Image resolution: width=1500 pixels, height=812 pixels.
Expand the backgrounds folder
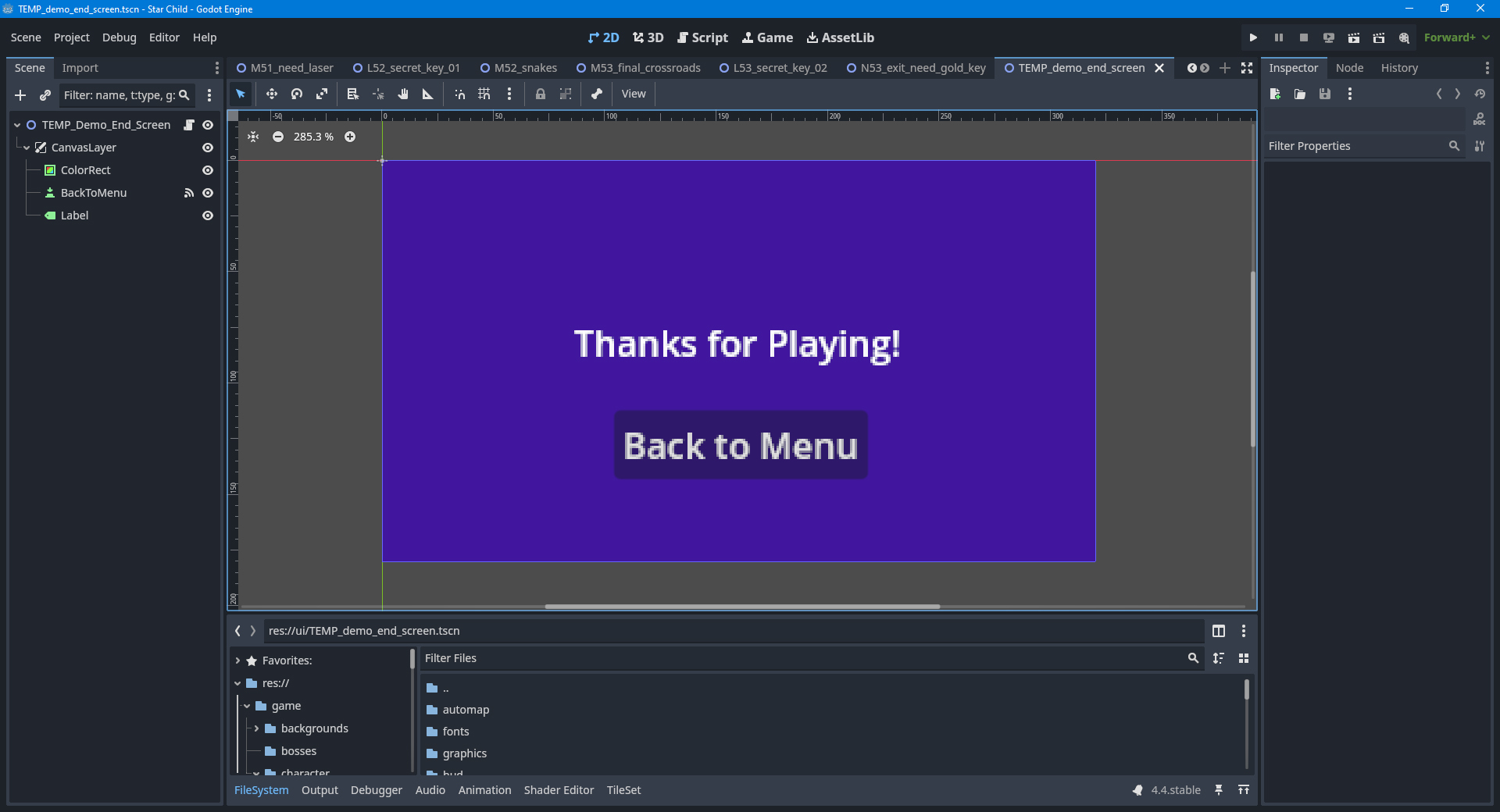(x=256, y=728)
